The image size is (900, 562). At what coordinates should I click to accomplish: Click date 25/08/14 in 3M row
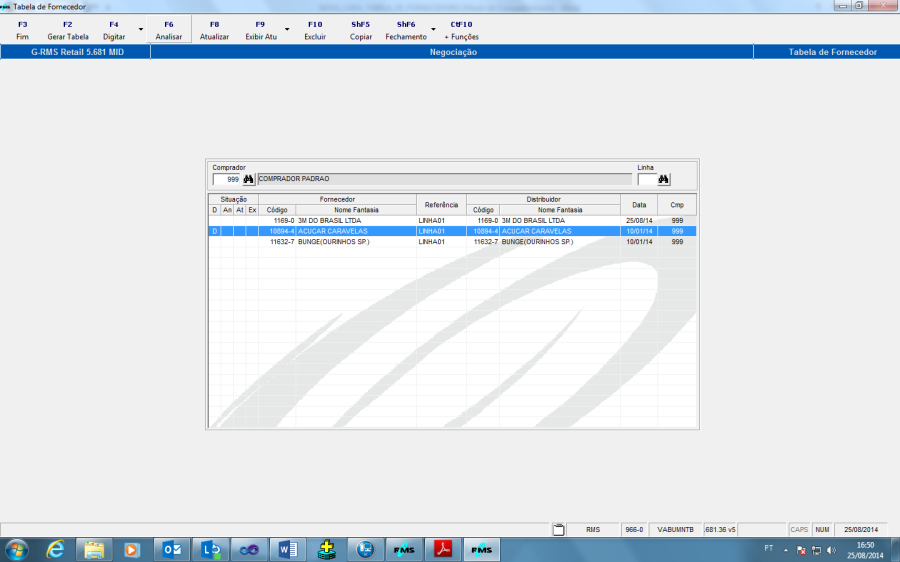pos(639,220)
